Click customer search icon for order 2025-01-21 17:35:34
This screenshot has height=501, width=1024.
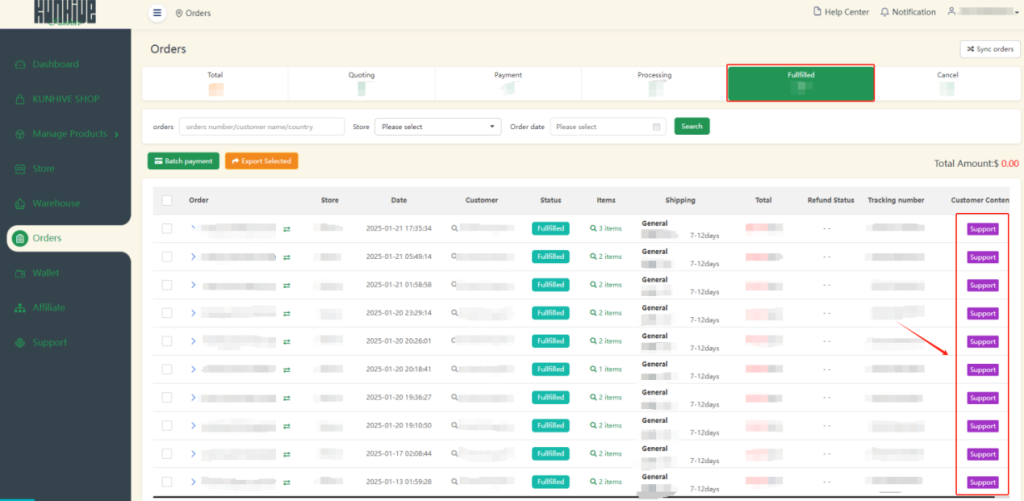[x=454, y=229]
